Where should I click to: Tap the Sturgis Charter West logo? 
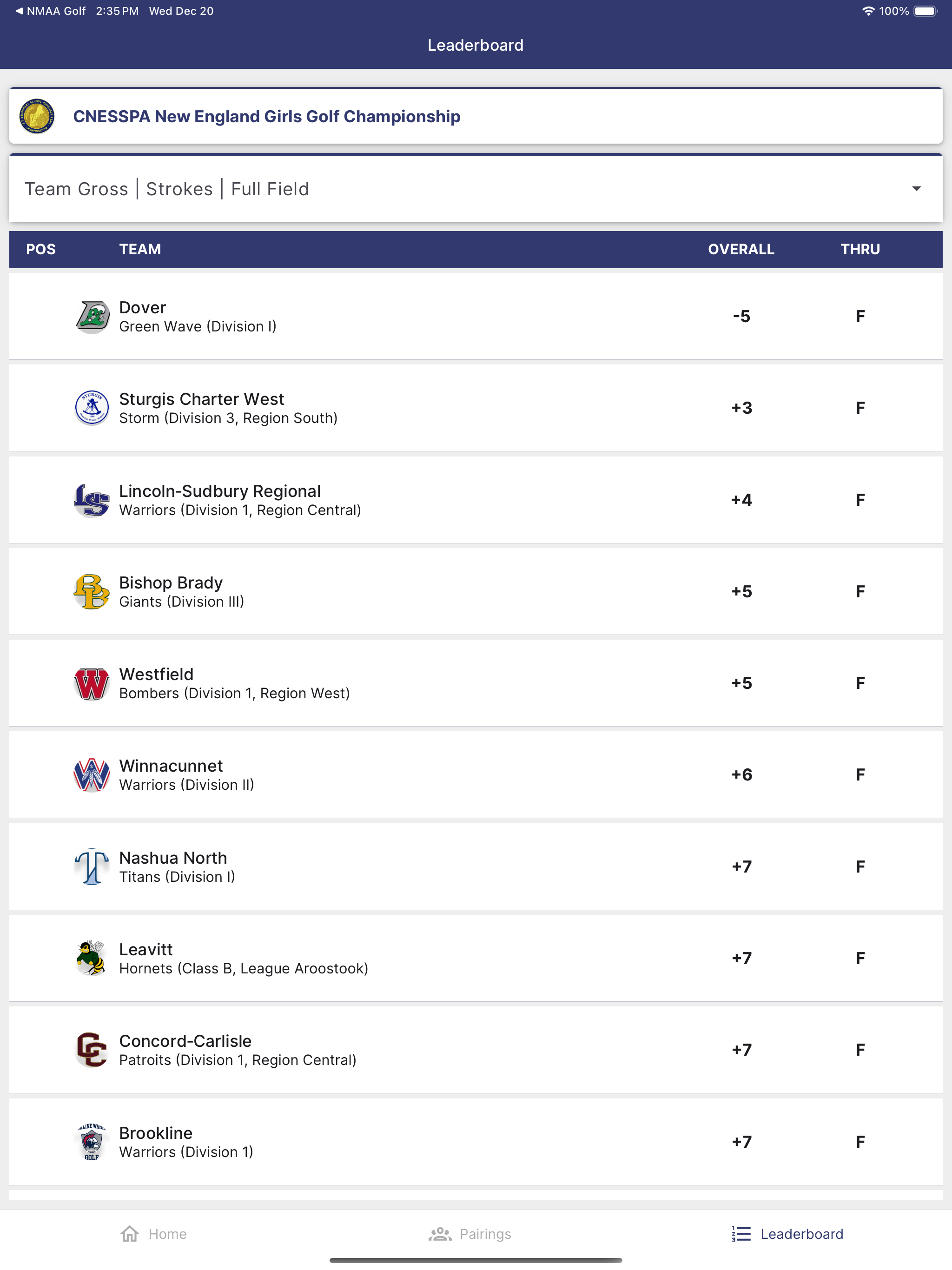pos(92,408)
